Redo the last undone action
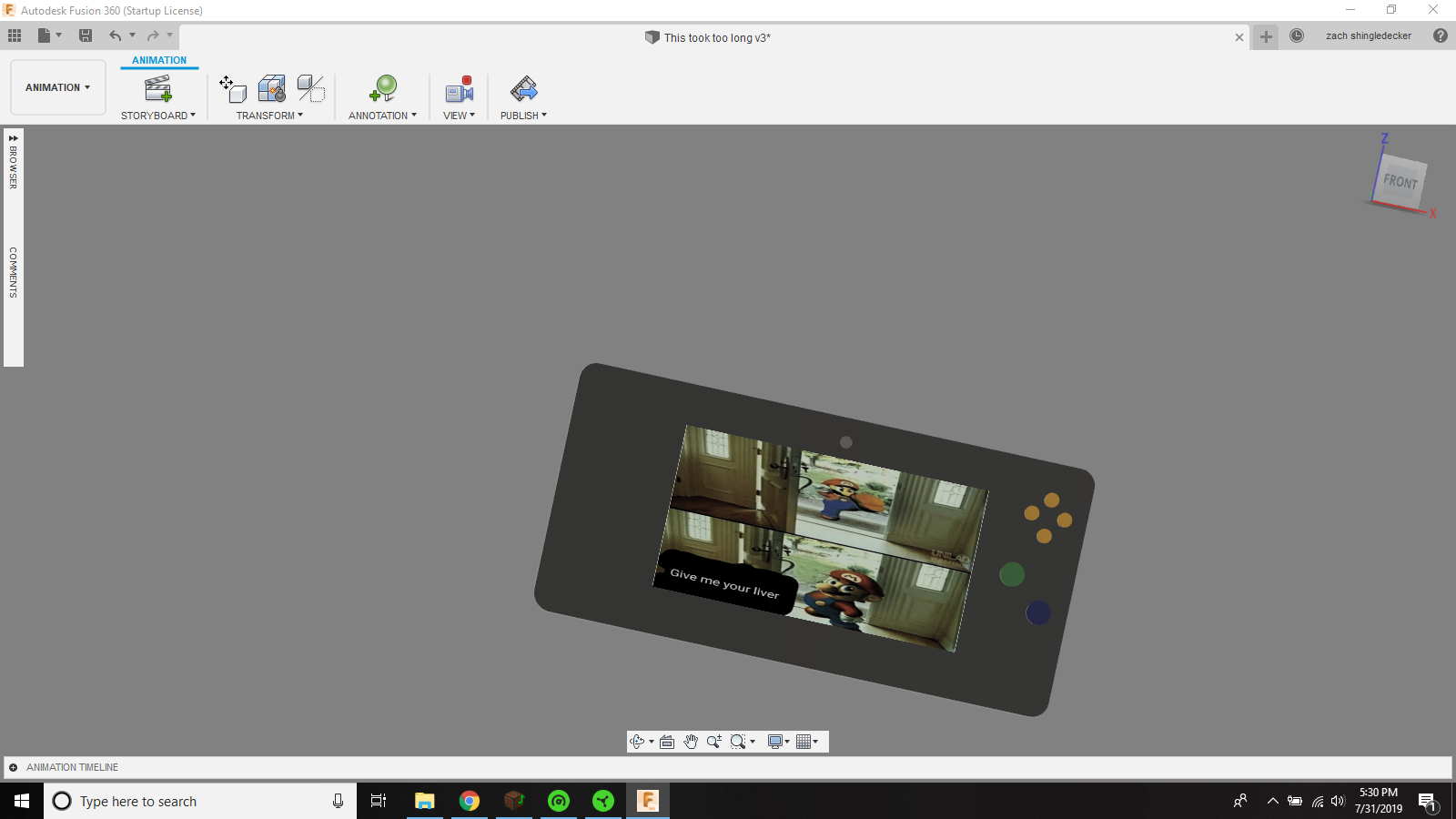 (x=153, y=35)
